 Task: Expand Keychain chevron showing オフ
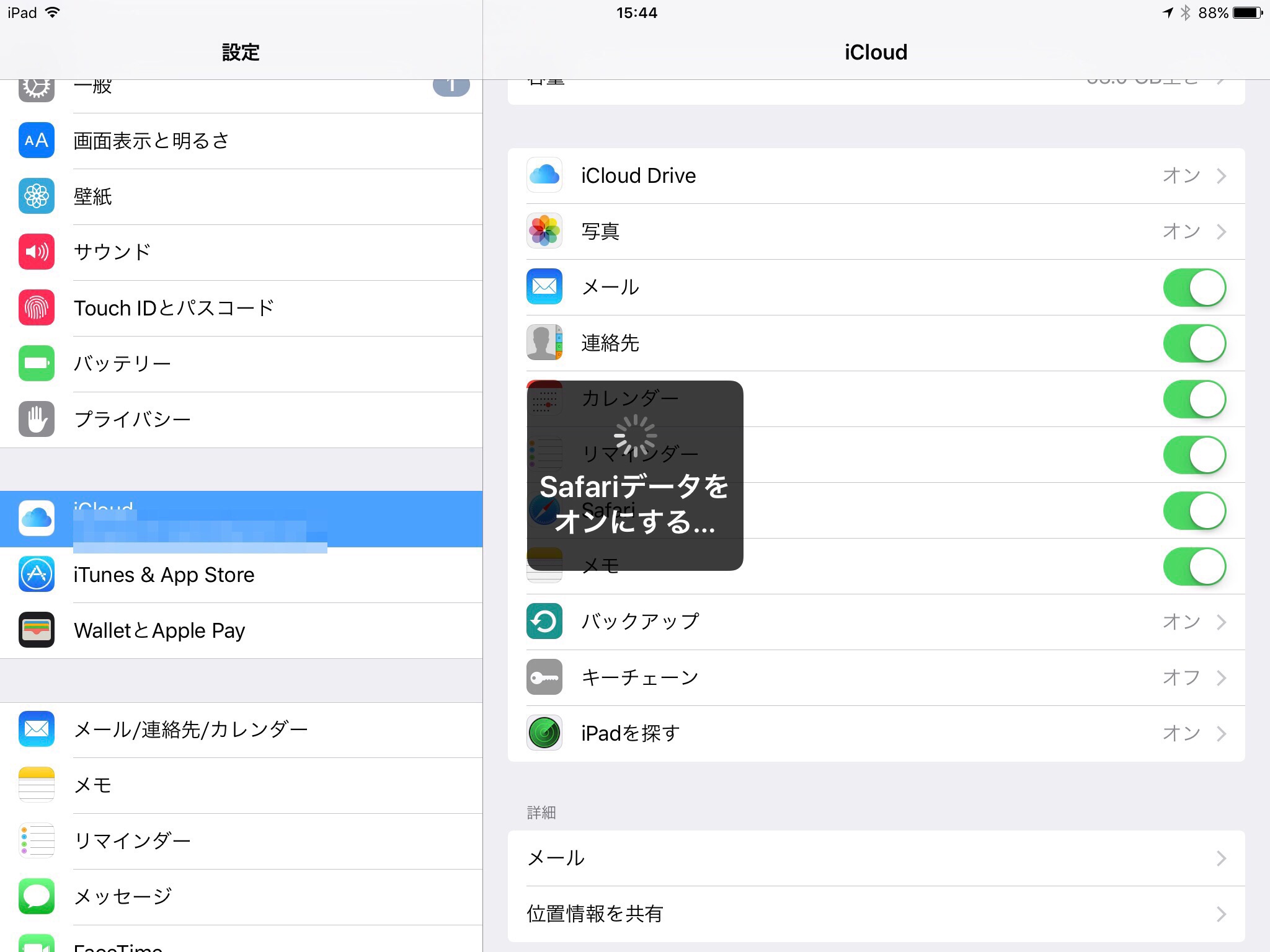1220,677
